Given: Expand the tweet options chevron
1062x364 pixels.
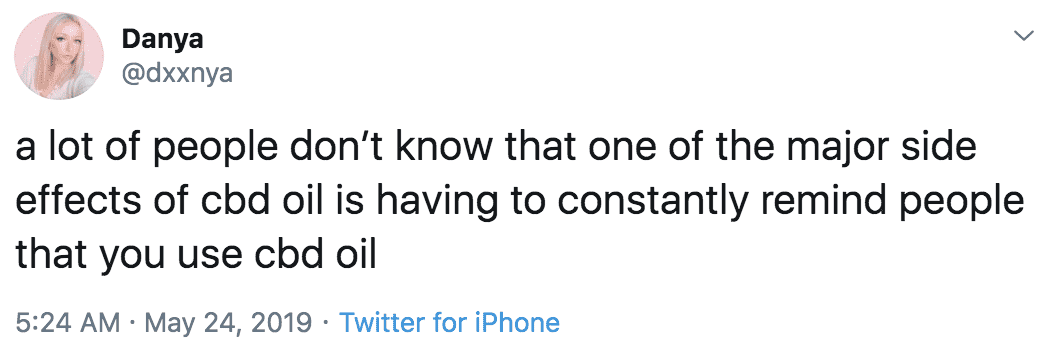Looking at the screenshot, I should click(x=1023, y=36).
